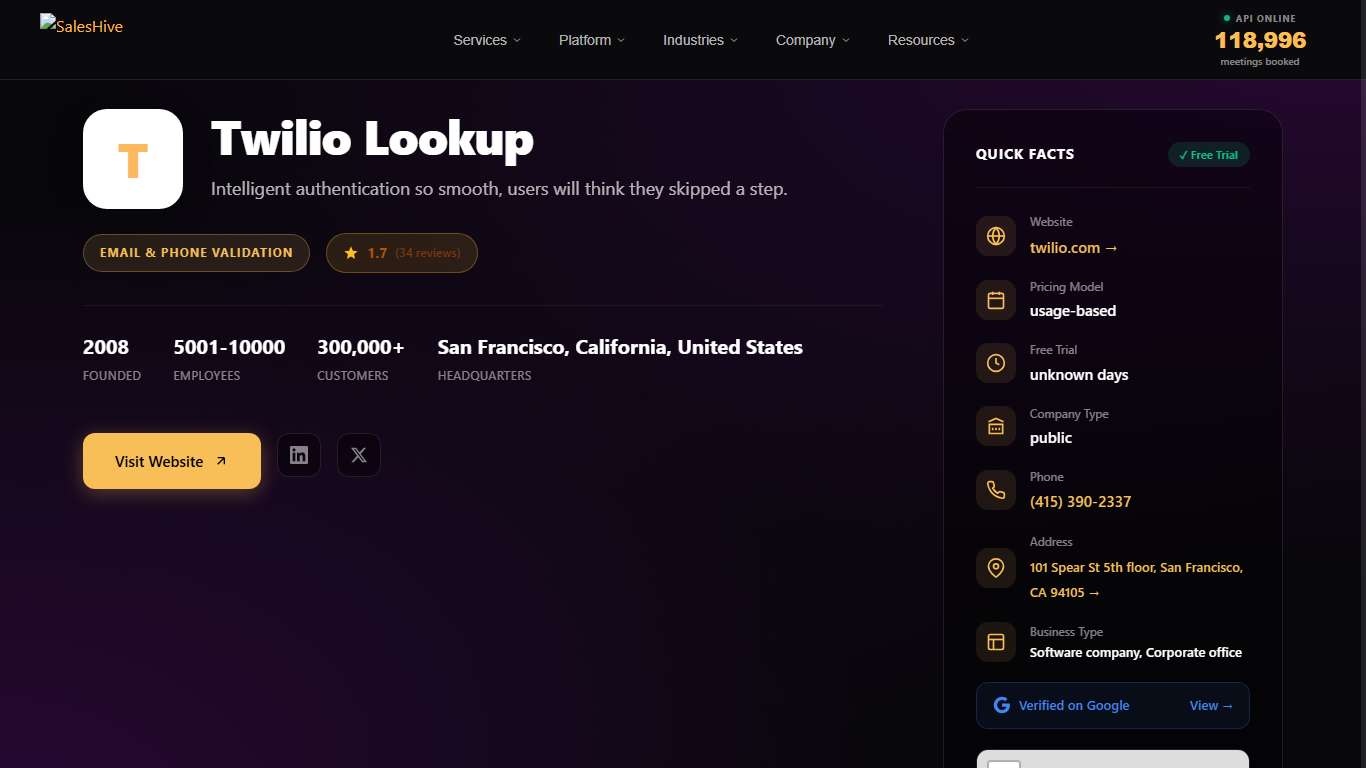Select the location pin icon beside Address
Image resolution: width=1366 pixels, height=768 pixels.
(996, 568)
